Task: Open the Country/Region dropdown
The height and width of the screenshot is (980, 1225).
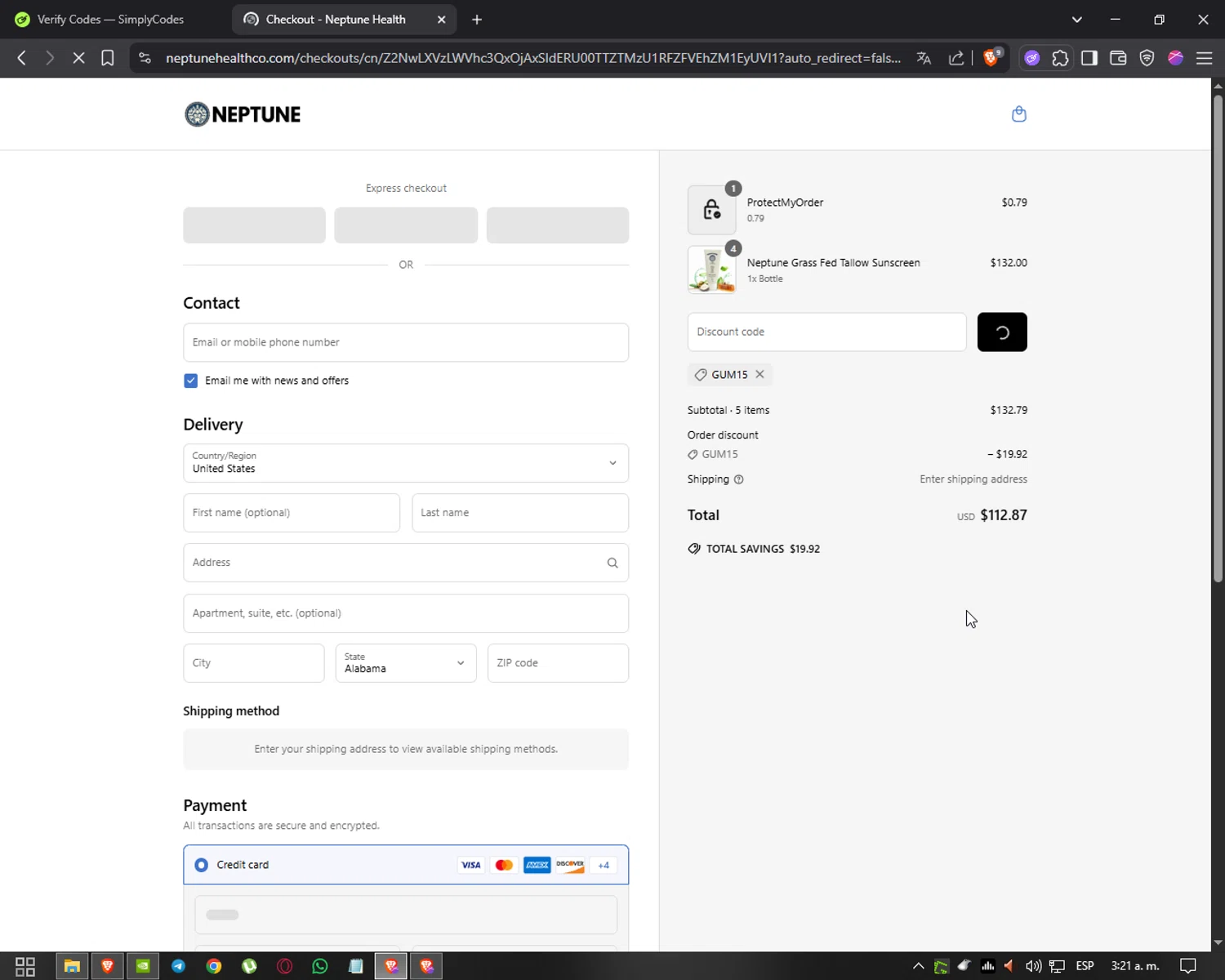Action: pyautogui.click(x=406, y=463)
